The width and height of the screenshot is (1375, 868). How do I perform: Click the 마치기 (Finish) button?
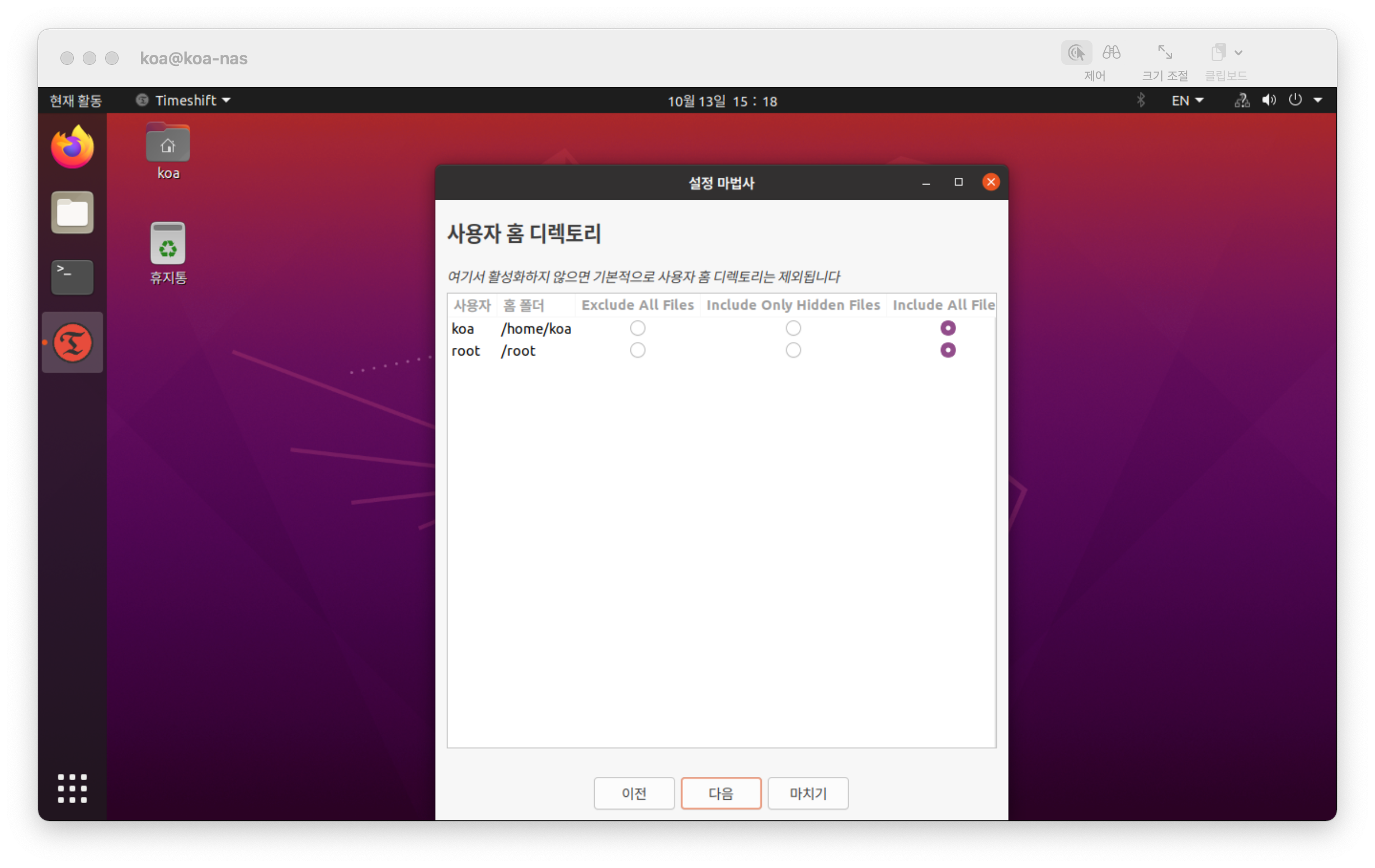807,792
